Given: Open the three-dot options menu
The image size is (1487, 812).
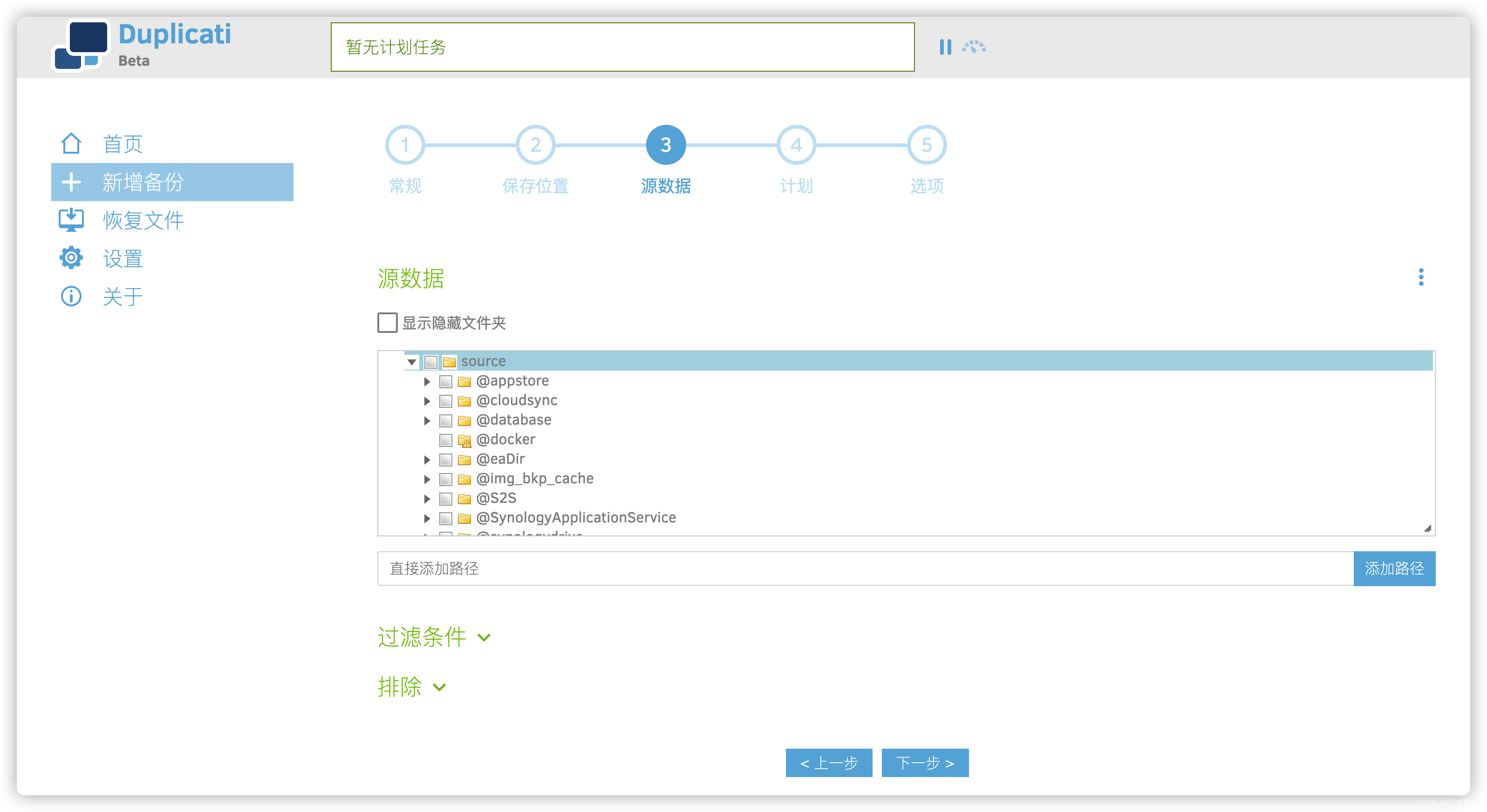Looking at the screenshot, I should [1421, 277].
